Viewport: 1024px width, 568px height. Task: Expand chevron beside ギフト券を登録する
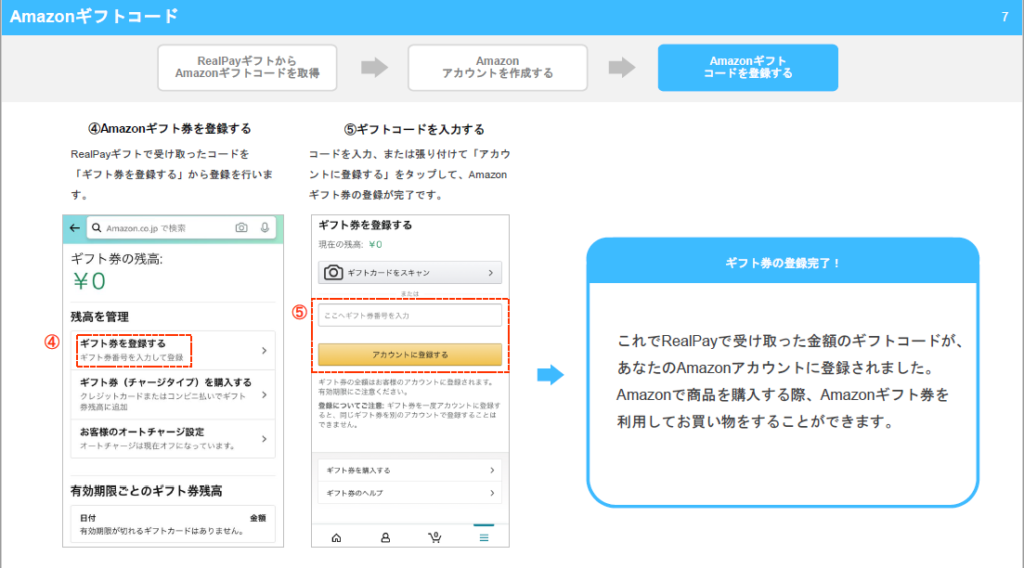click(x=264, y=351)
